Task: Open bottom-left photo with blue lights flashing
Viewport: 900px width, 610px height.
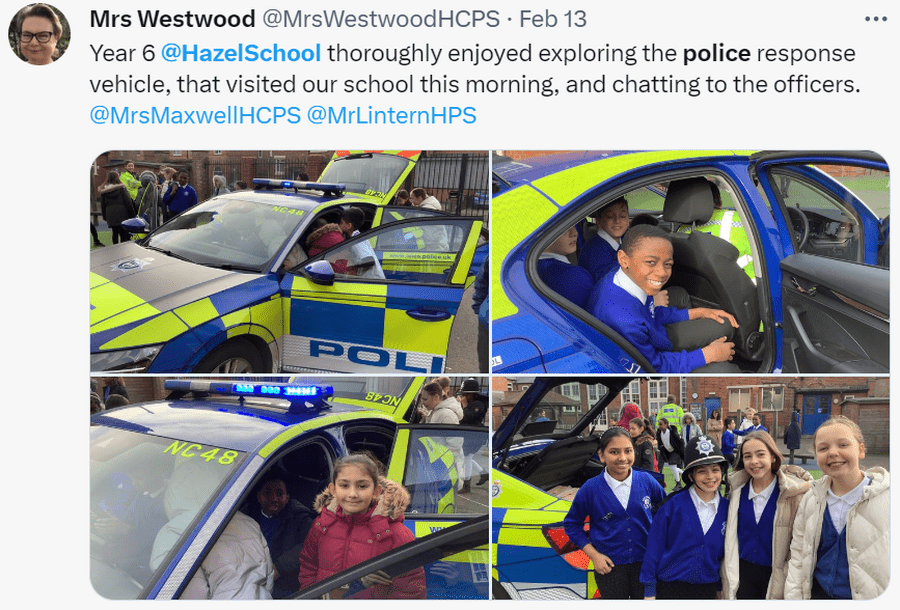Action: (x=289, y=488)
